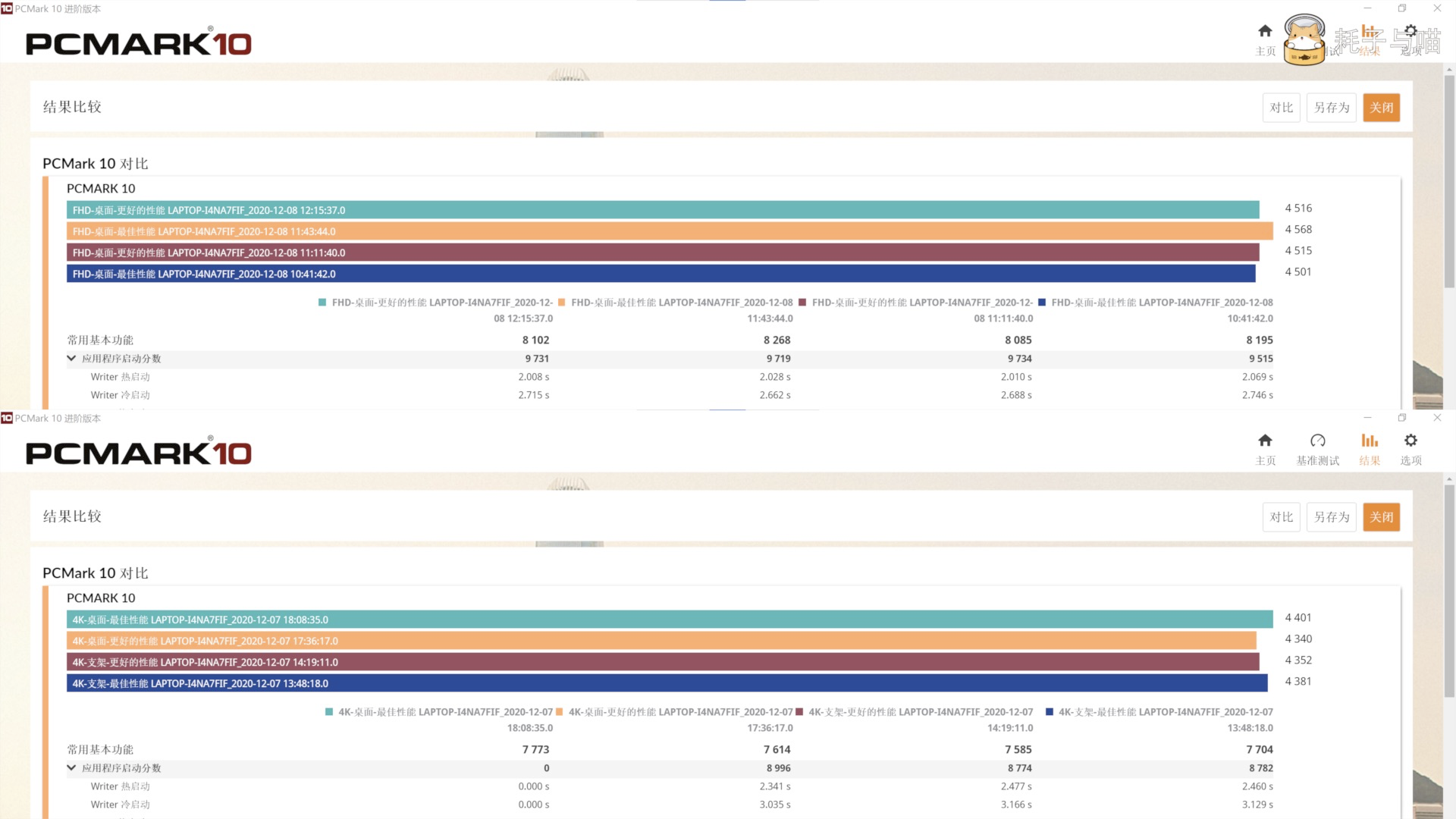Viewport: 1456px width, 819px height.
Task: Click teal legend swatch for 4K 18:08:35.0
Action: [x=329, y=712]
